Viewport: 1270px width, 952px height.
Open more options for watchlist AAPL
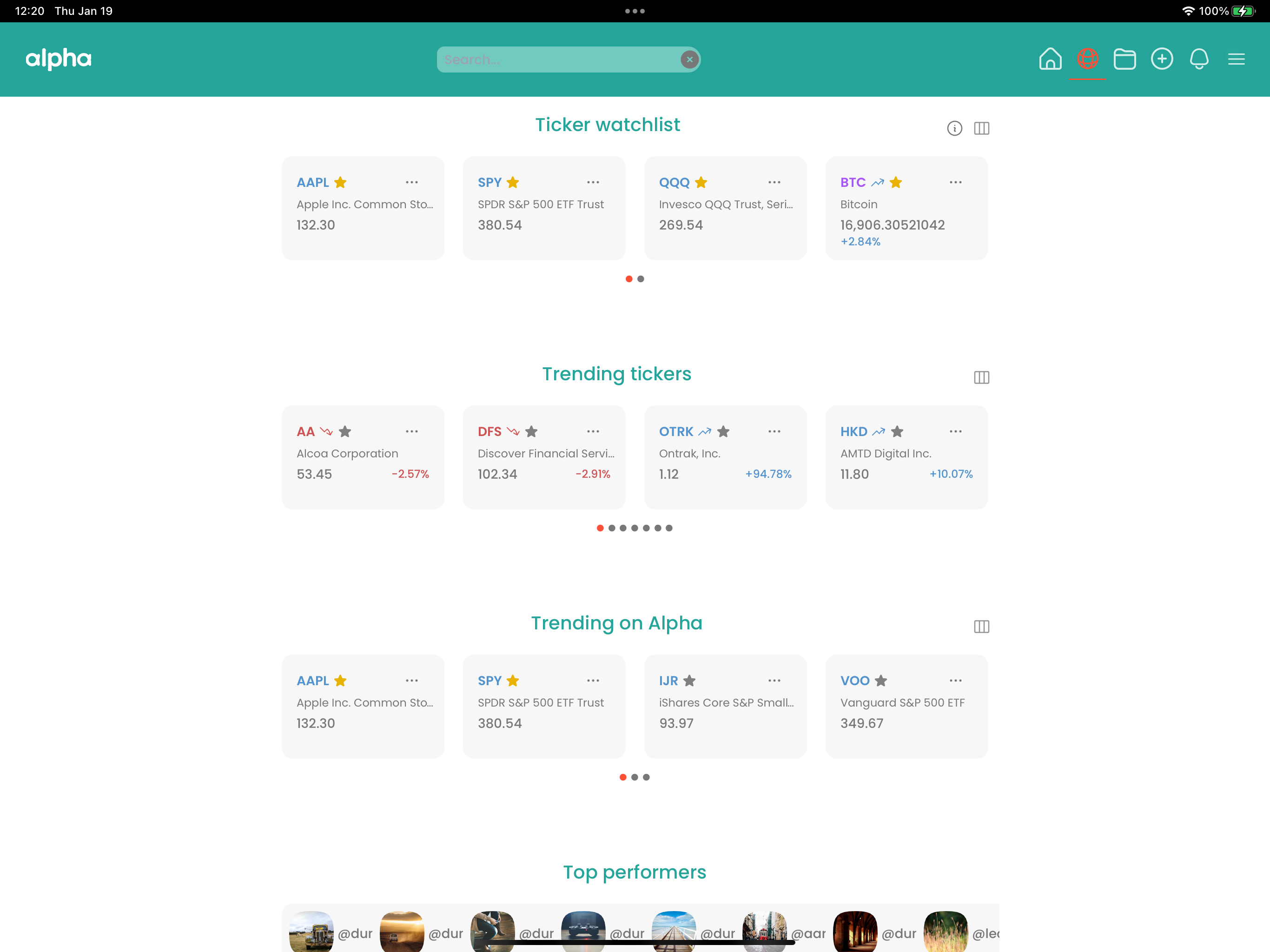click(412, 182)
